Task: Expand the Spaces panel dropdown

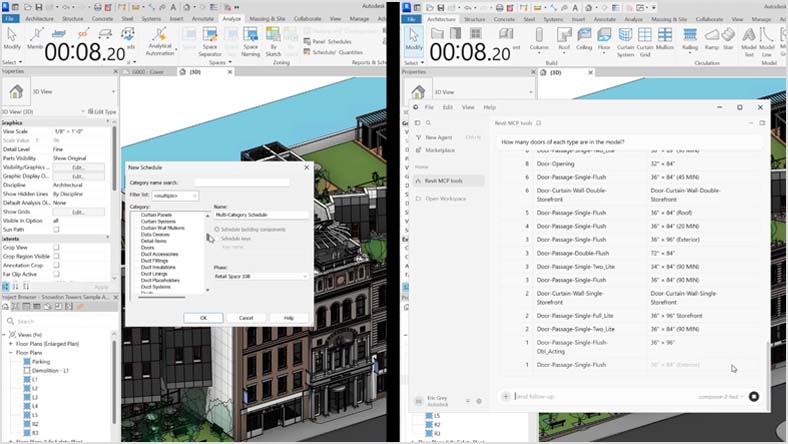Action: point(220,62)
